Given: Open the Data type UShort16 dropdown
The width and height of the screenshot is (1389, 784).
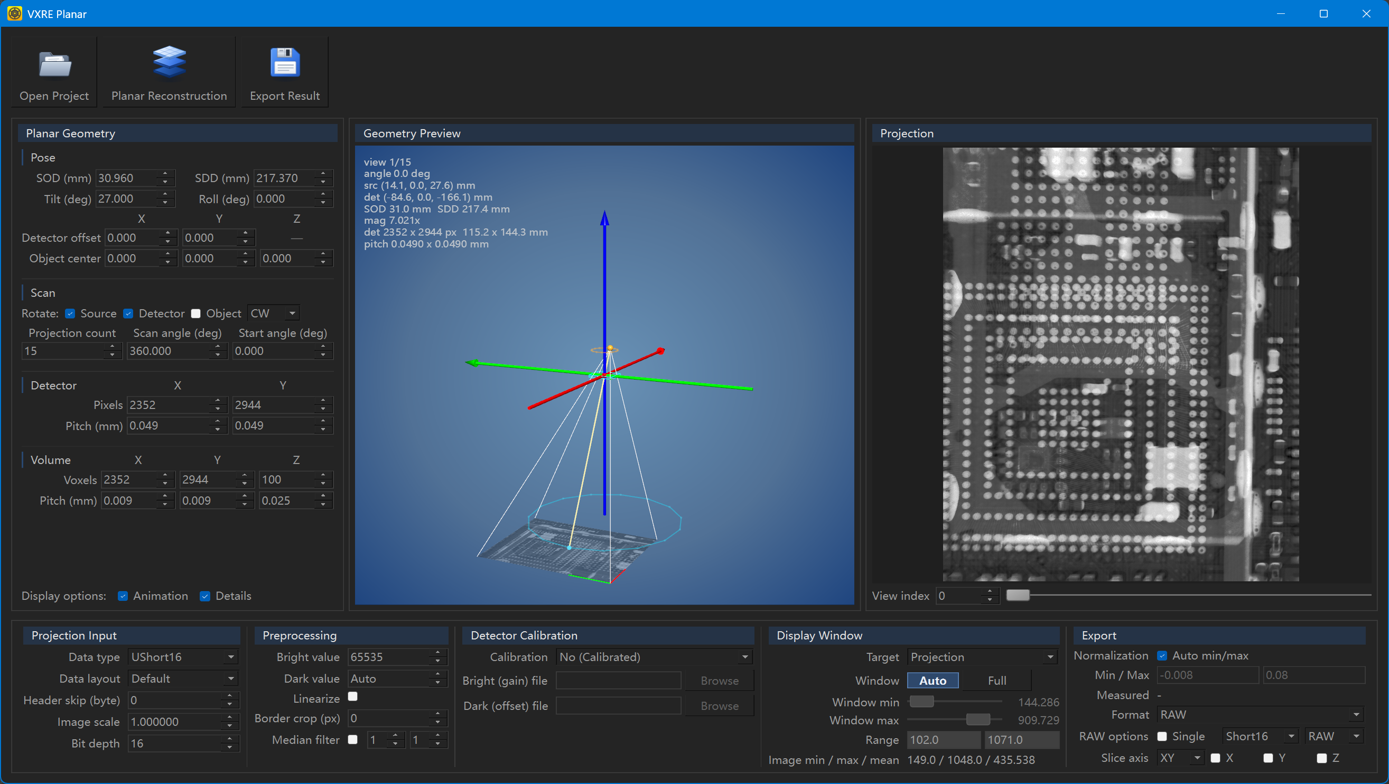Looking at the screenshot, I should (183, 657).
